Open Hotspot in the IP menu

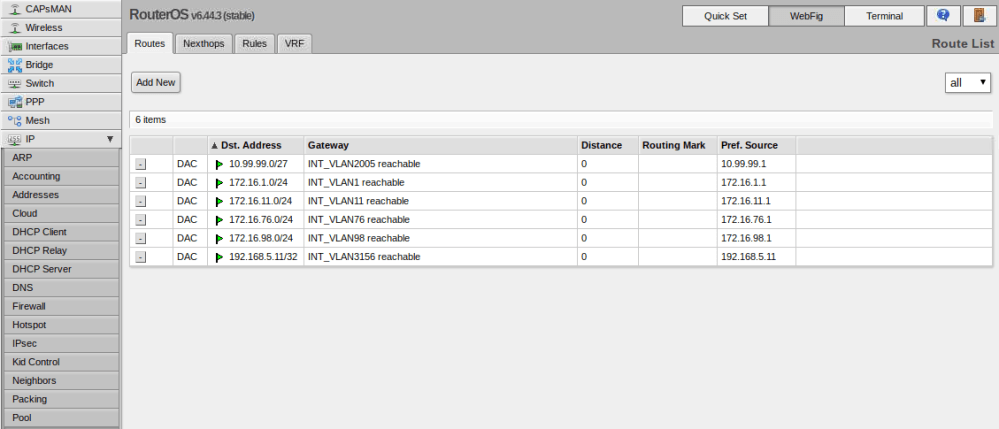point(60,324)
